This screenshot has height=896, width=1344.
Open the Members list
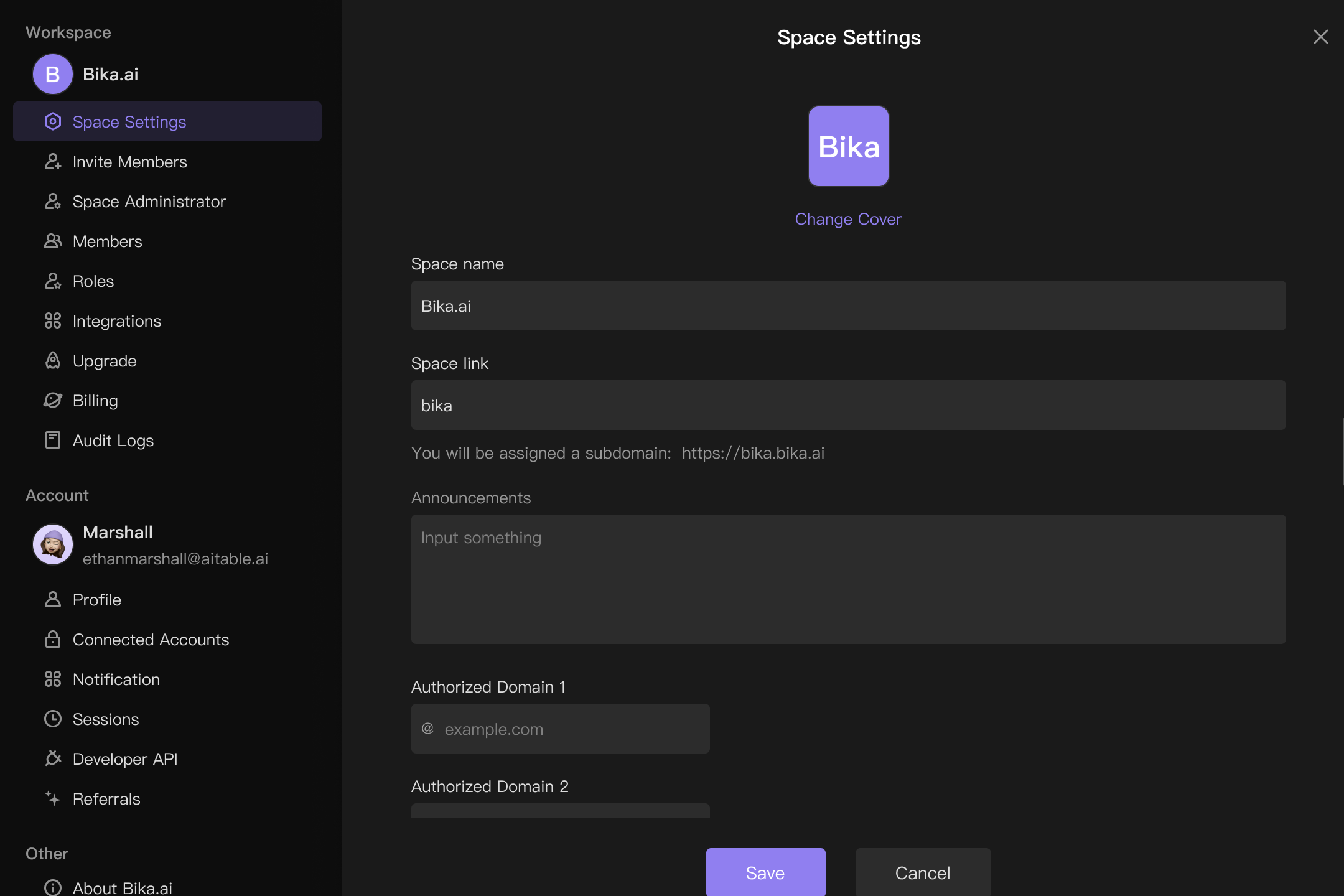[x=167, y=241]
